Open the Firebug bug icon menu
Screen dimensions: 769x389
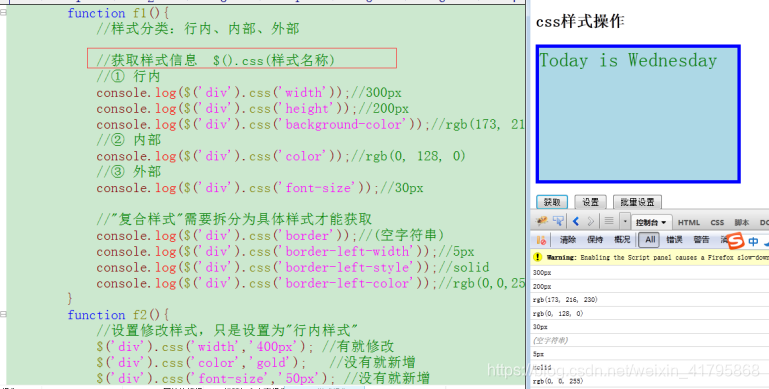pyautogui.click(x=542, y=222)
